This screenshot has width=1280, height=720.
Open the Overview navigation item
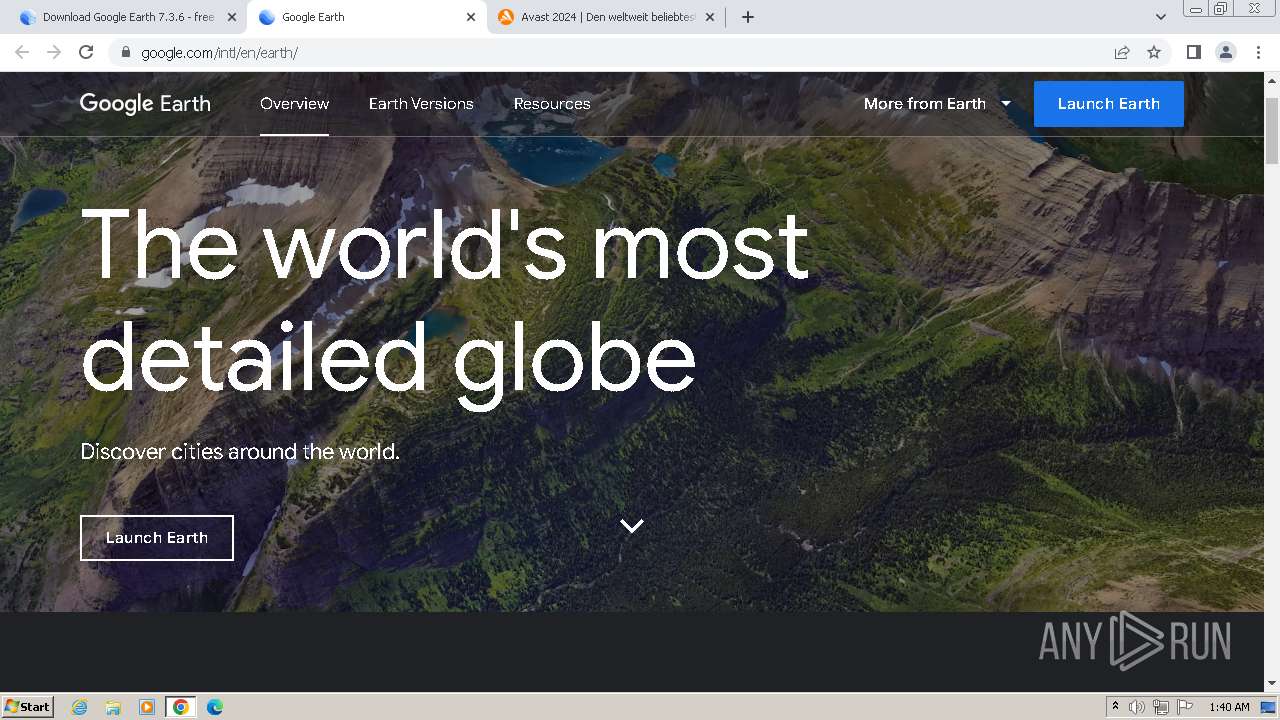click(294, 104)
